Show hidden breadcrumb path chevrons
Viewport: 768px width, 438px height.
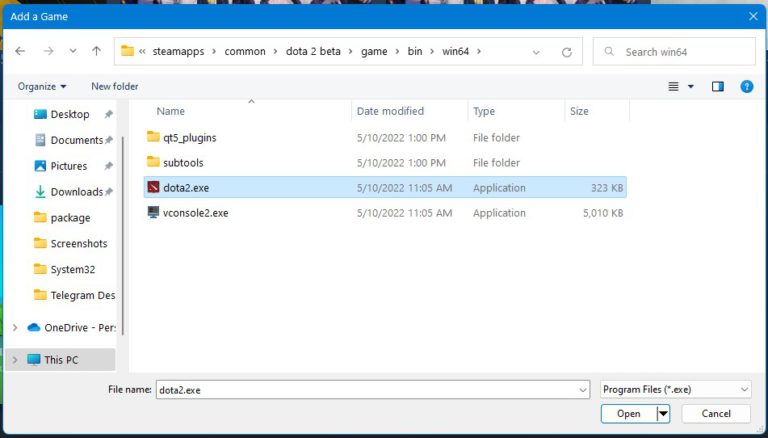[142, 51]
